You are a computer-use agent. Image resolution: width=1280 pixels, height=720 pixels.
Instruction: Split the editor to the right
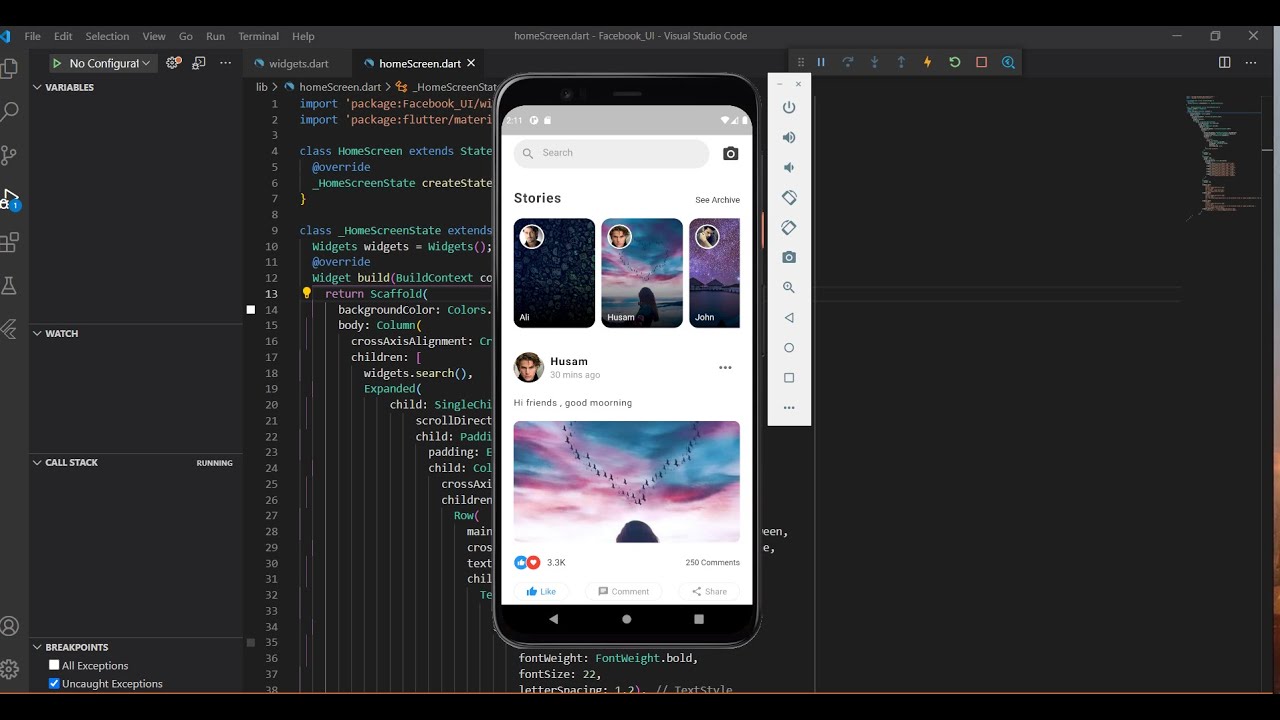click(1224, 62)
